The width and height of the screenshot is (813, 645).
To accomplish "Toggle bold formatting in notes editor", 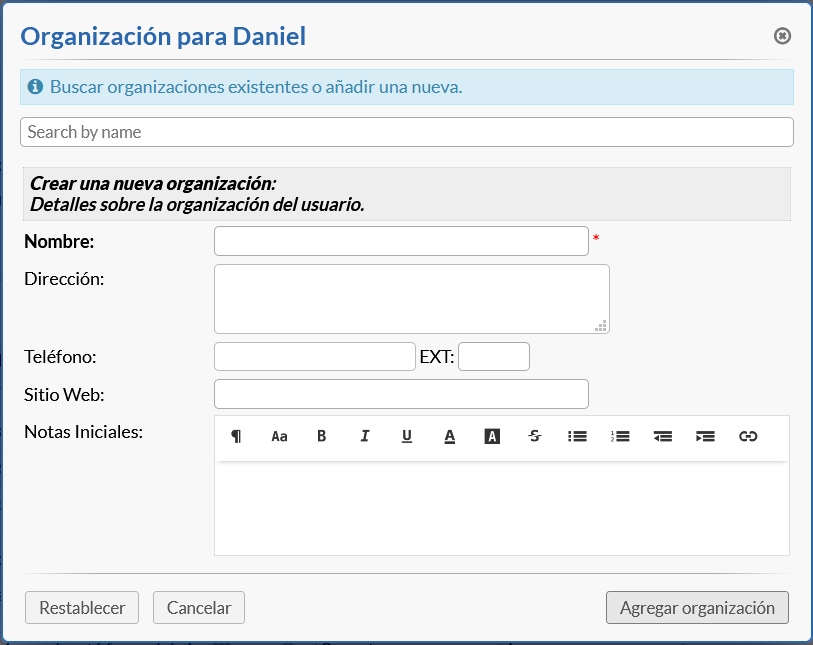I will tap(322, 436).
